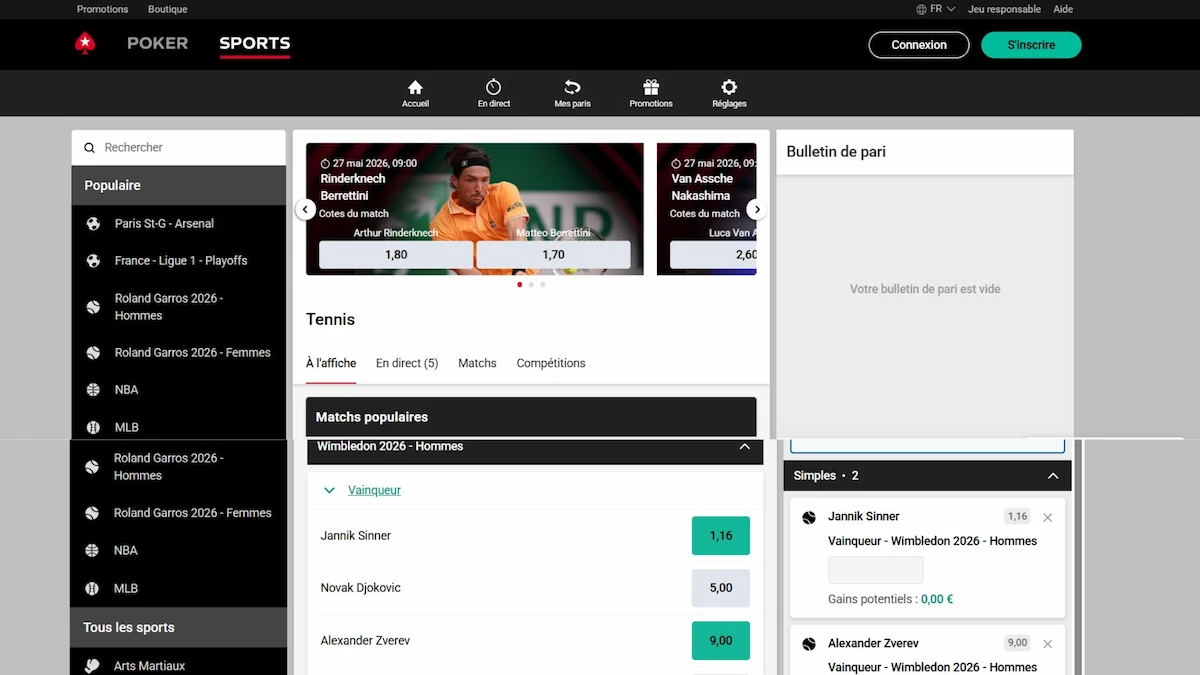Viewport: 1200px width, 675px height.
Task: Open Van Assche Nakashima match banner
Action: (707, 209)
